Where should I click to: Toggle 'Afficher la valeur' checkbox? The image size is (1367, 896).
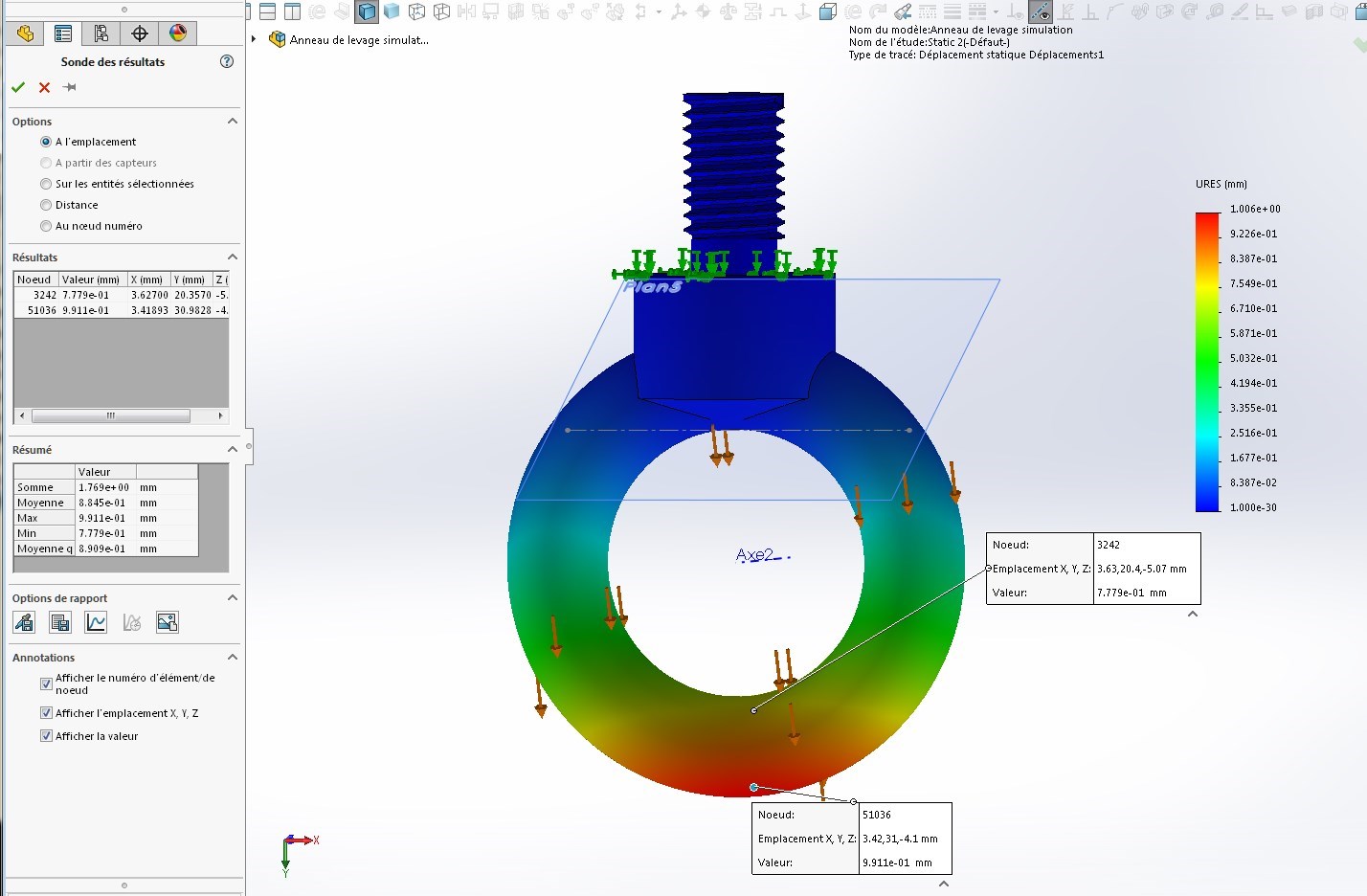(x=46, y=736)
